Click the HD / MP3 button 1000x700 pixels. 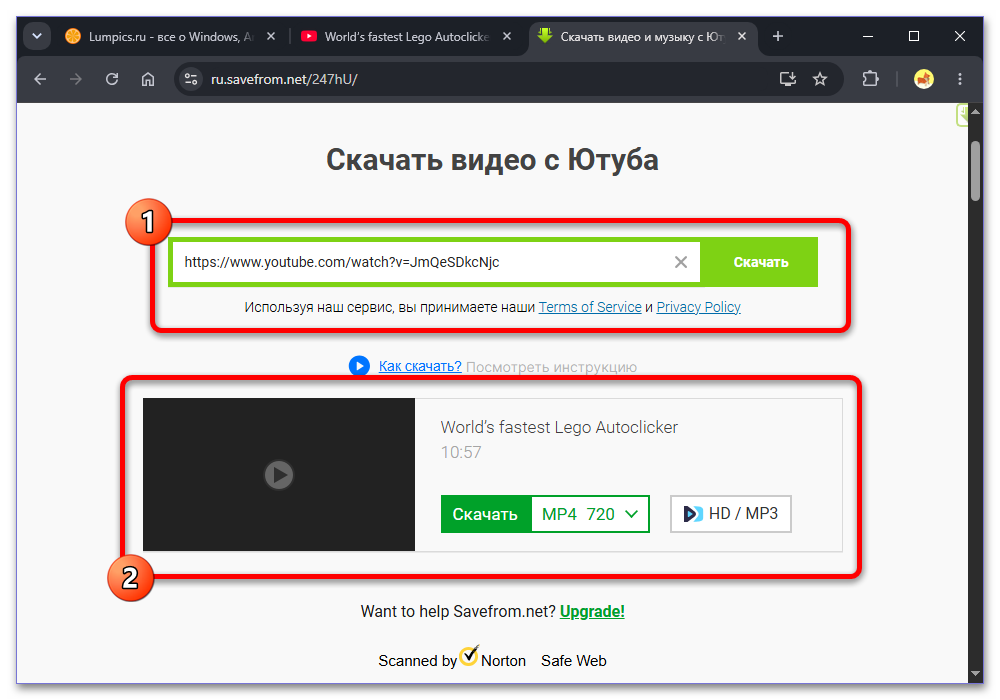(x=731, y=514)
